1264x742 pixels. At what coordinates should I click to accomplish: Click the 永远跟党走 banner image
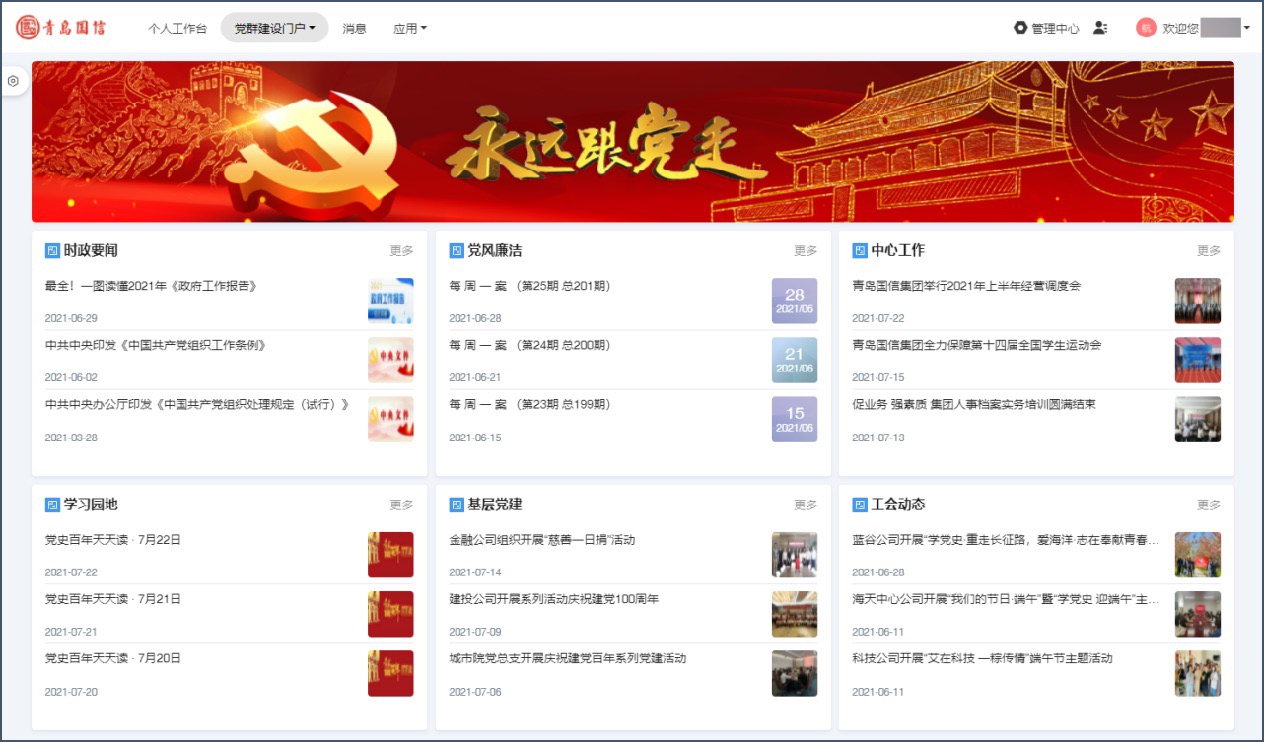point(632,141)
